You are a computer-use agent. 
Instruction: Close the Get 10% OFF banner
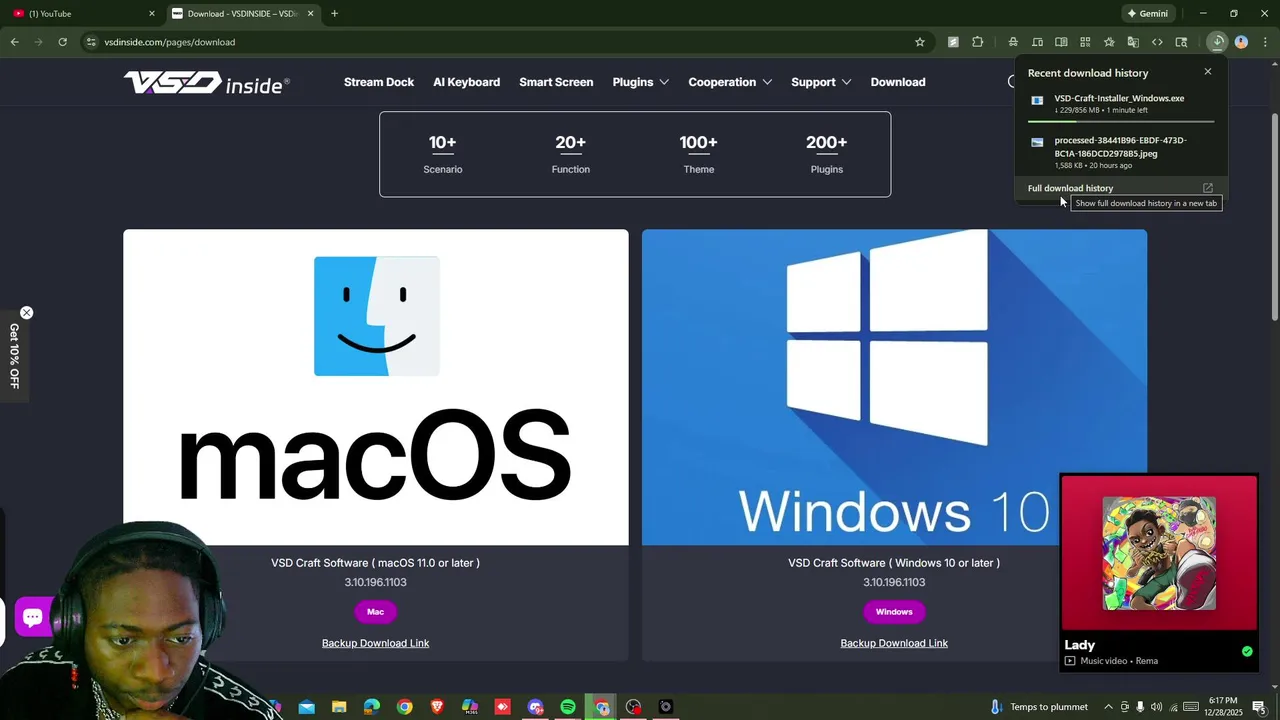point(27,313)
